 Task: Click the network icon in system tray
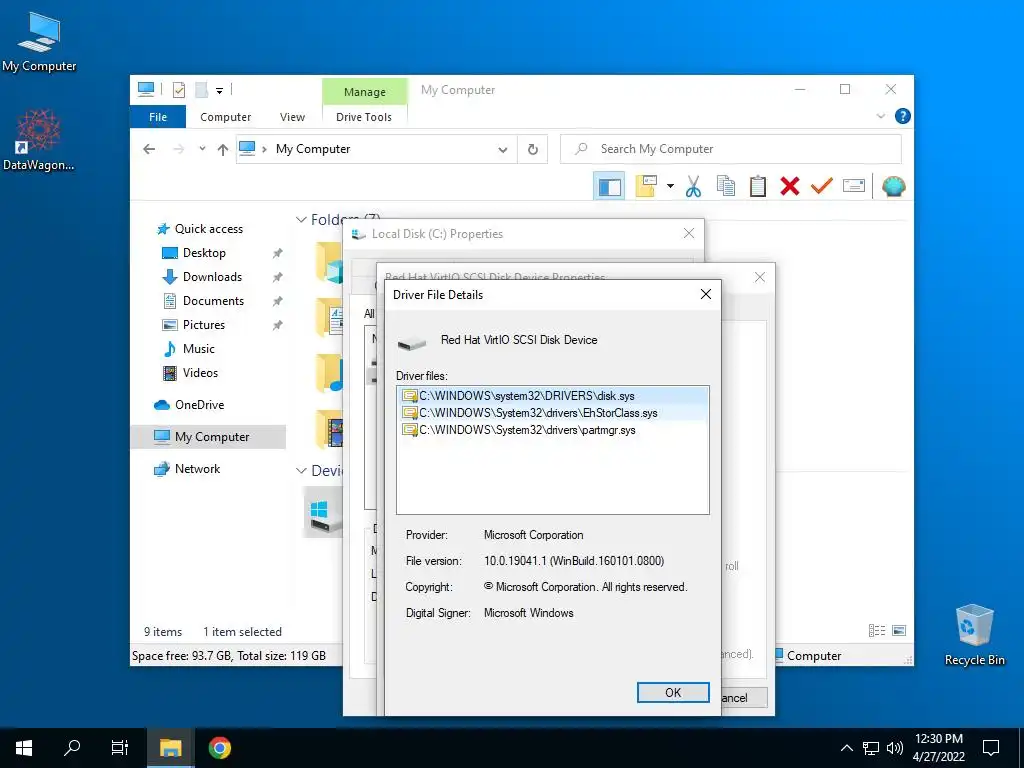871,748
